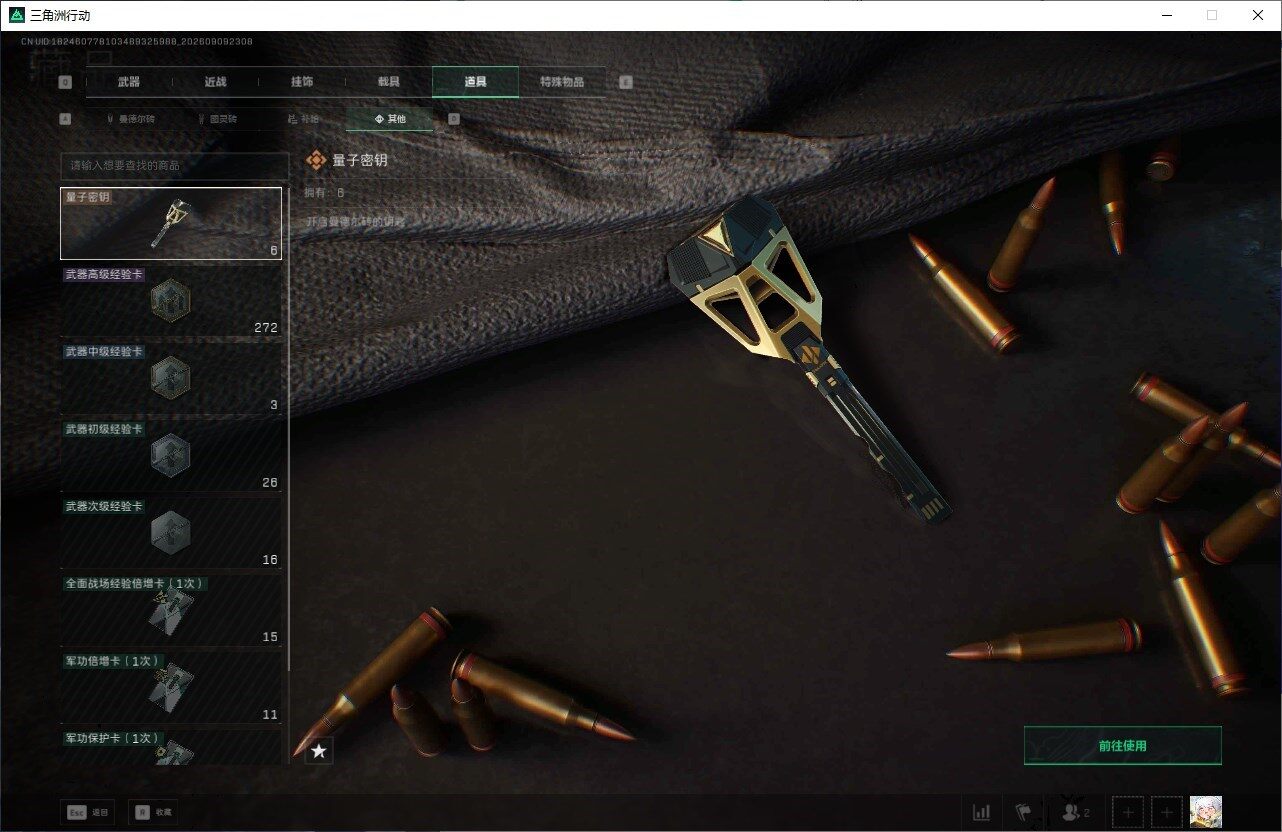The width and height of the screenshot is (1282, 832).
Task: Switch to the 近战 tab
Action: (215, 82)
